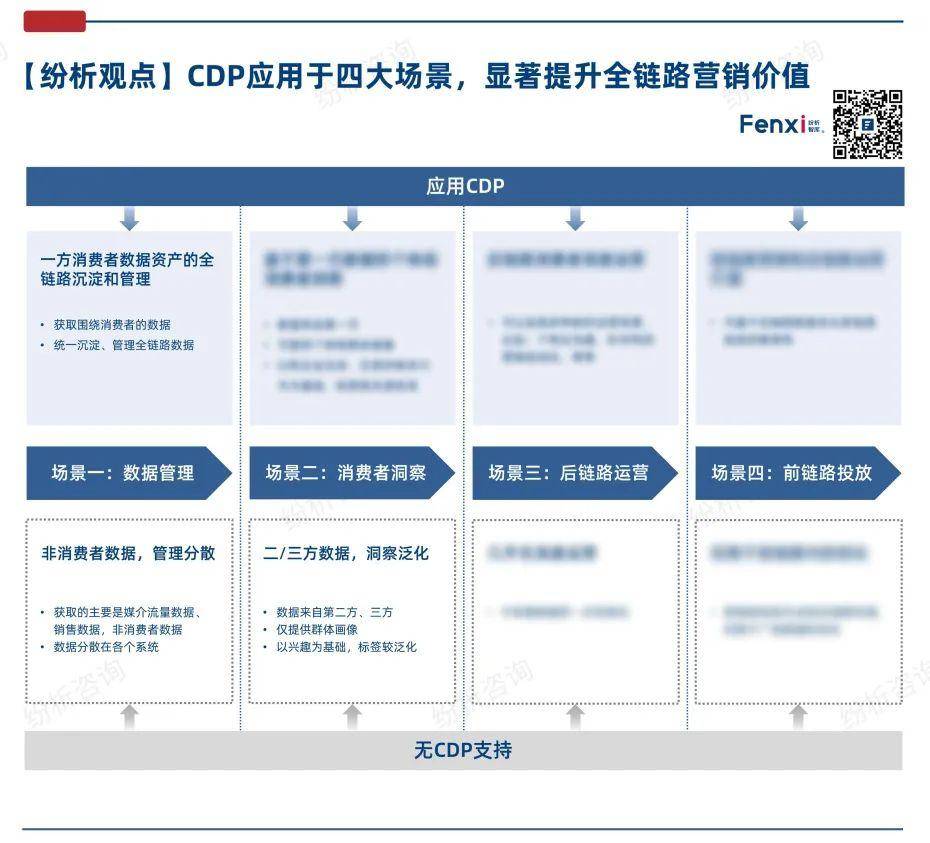
Task: Select the 无CDP支持 footer banner
Action: (x=463, y=750)
